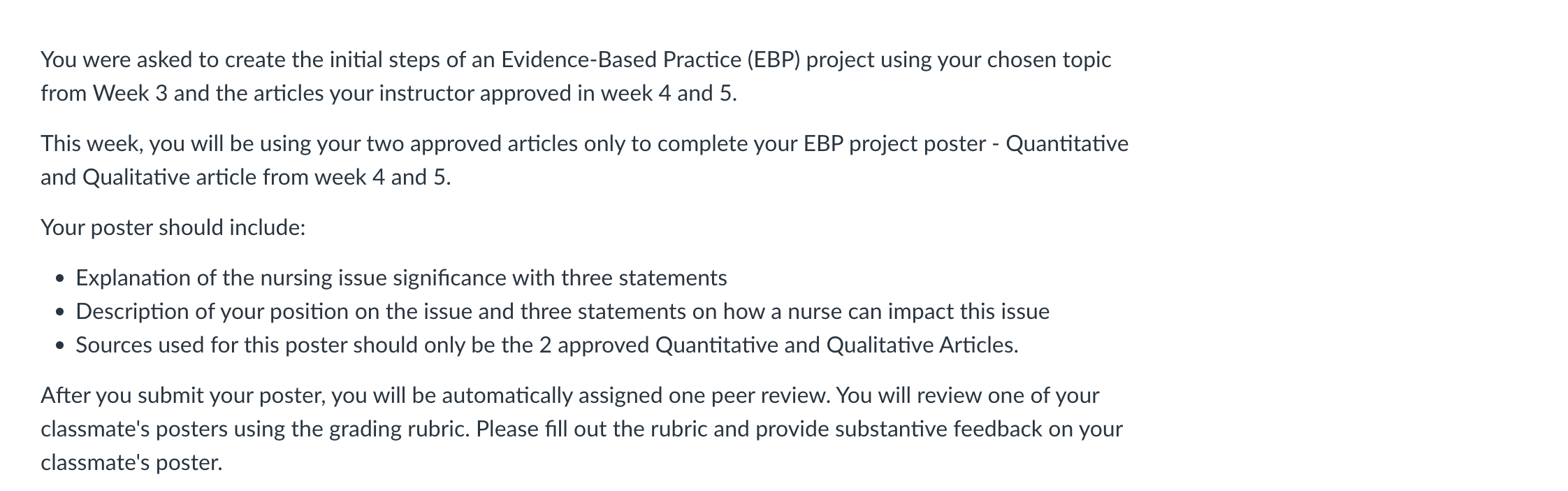Click the bullet dot before 'Sources used for this poster'
This screenshot has width=1568, height=491.
61,346
